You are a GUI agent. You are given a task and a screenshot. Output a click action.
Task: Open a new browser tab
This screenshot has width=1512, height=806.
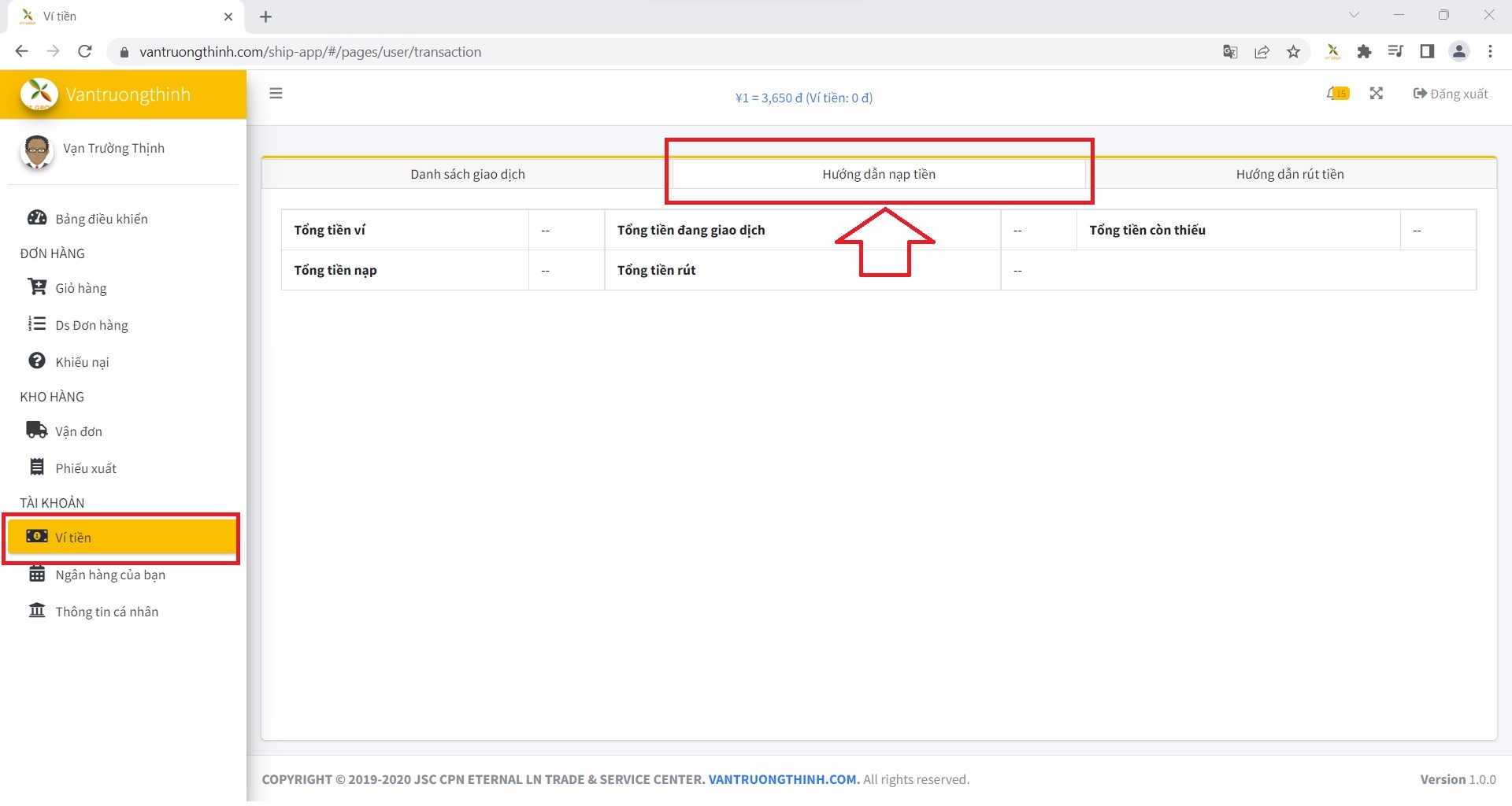coord(266,17)
